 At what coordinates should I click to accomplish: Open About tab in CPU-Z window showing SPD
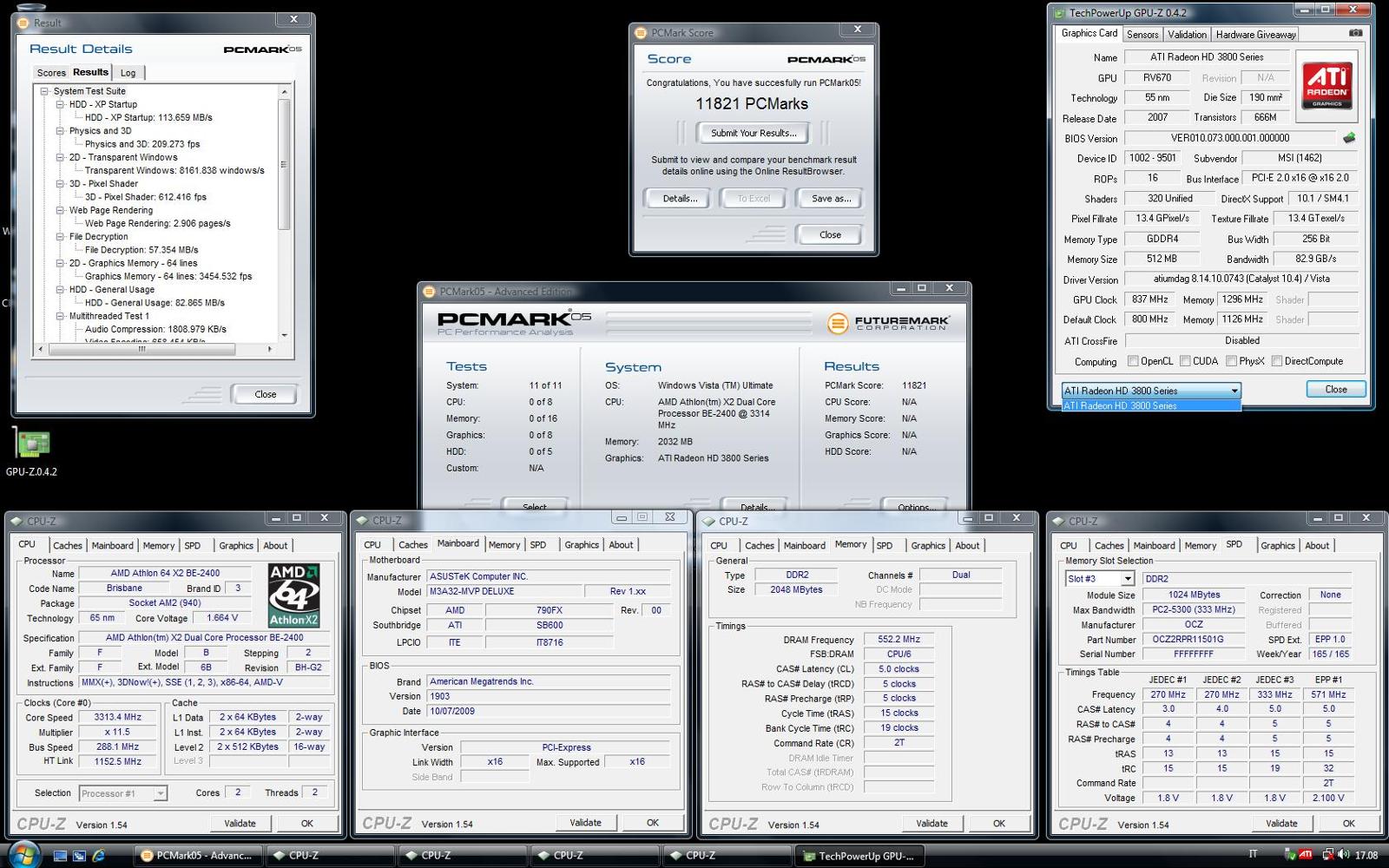(1317, 546)
